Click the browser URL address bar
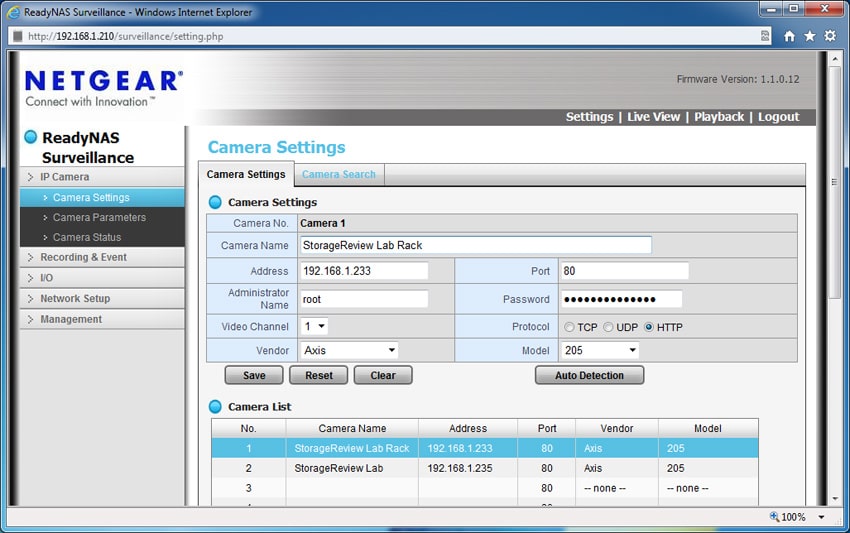Viewport: 850px width, 533px height. (390, 36)
